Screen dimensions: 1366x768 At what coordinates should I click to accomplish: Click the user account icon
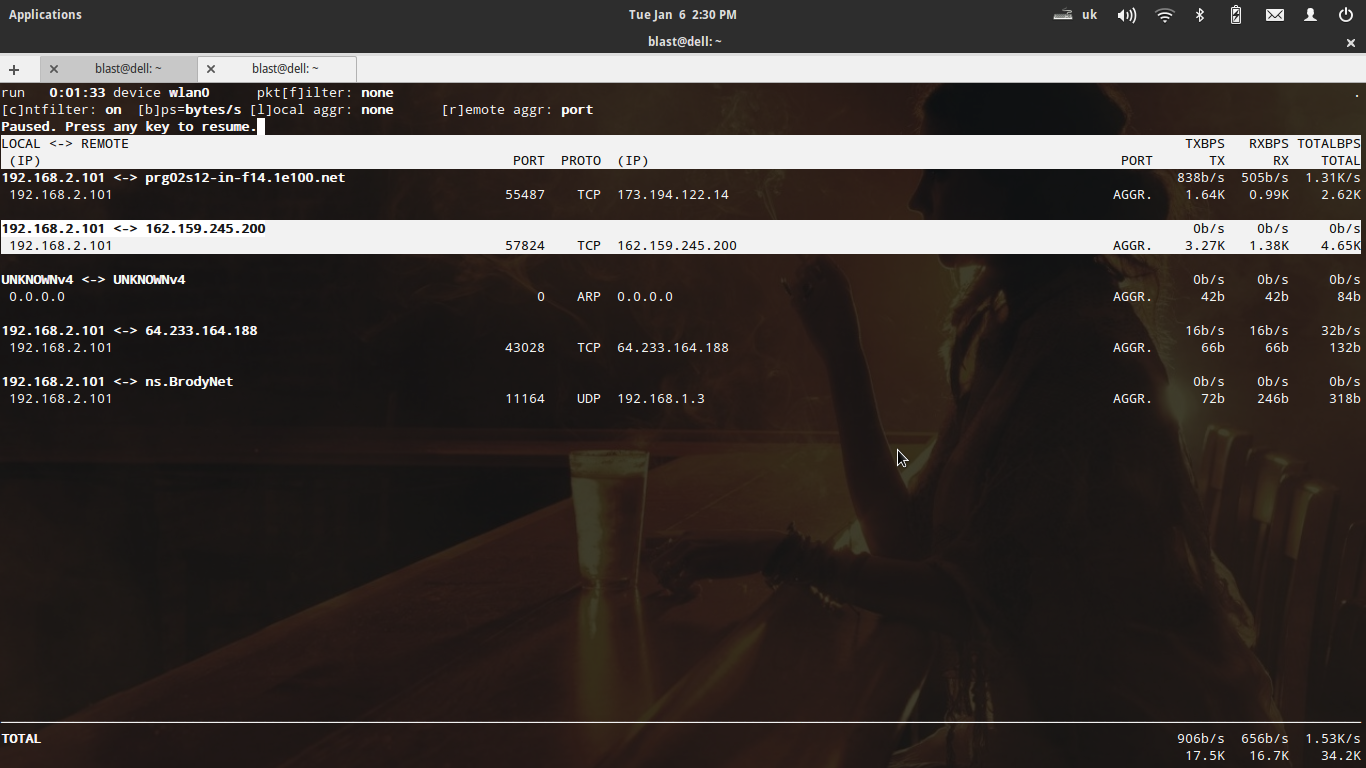click(1310, 15)
